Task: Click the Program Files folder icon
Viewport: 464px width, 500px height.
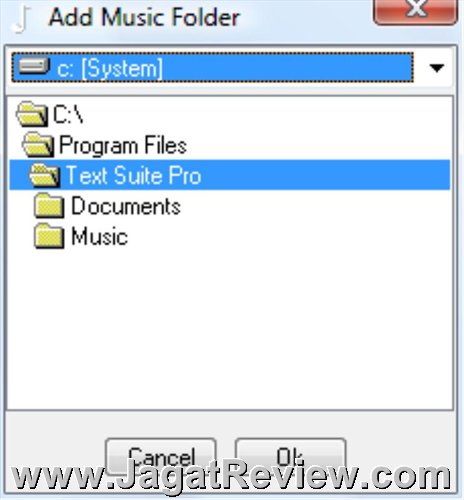Action: click(38, 145)
